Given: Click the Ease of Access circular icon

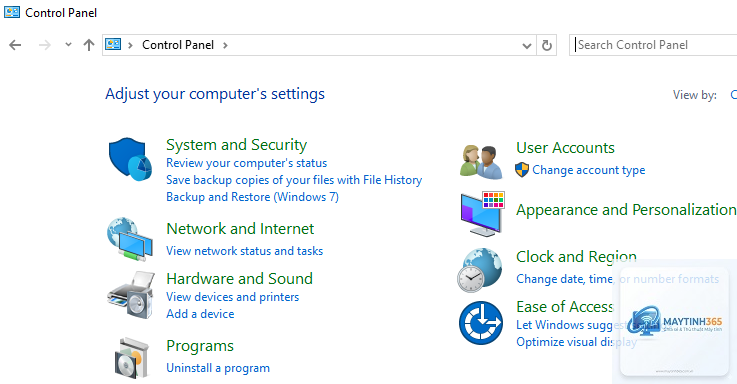Looking at the screenshot, I should point(481,323).
